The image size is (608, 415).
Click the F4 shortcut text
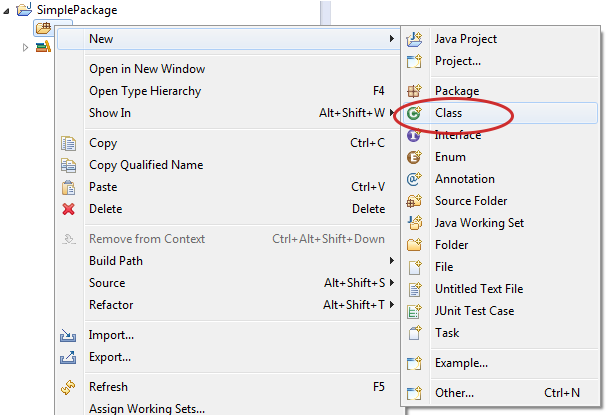pos(378,91)
